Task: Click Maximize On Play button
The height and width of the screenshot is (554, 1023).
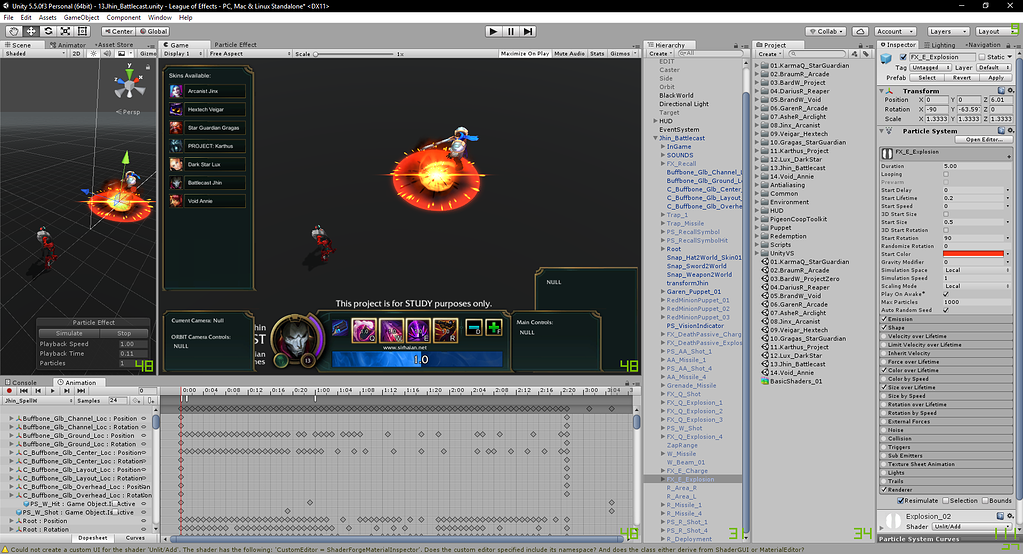Action: tap(525, 54)
